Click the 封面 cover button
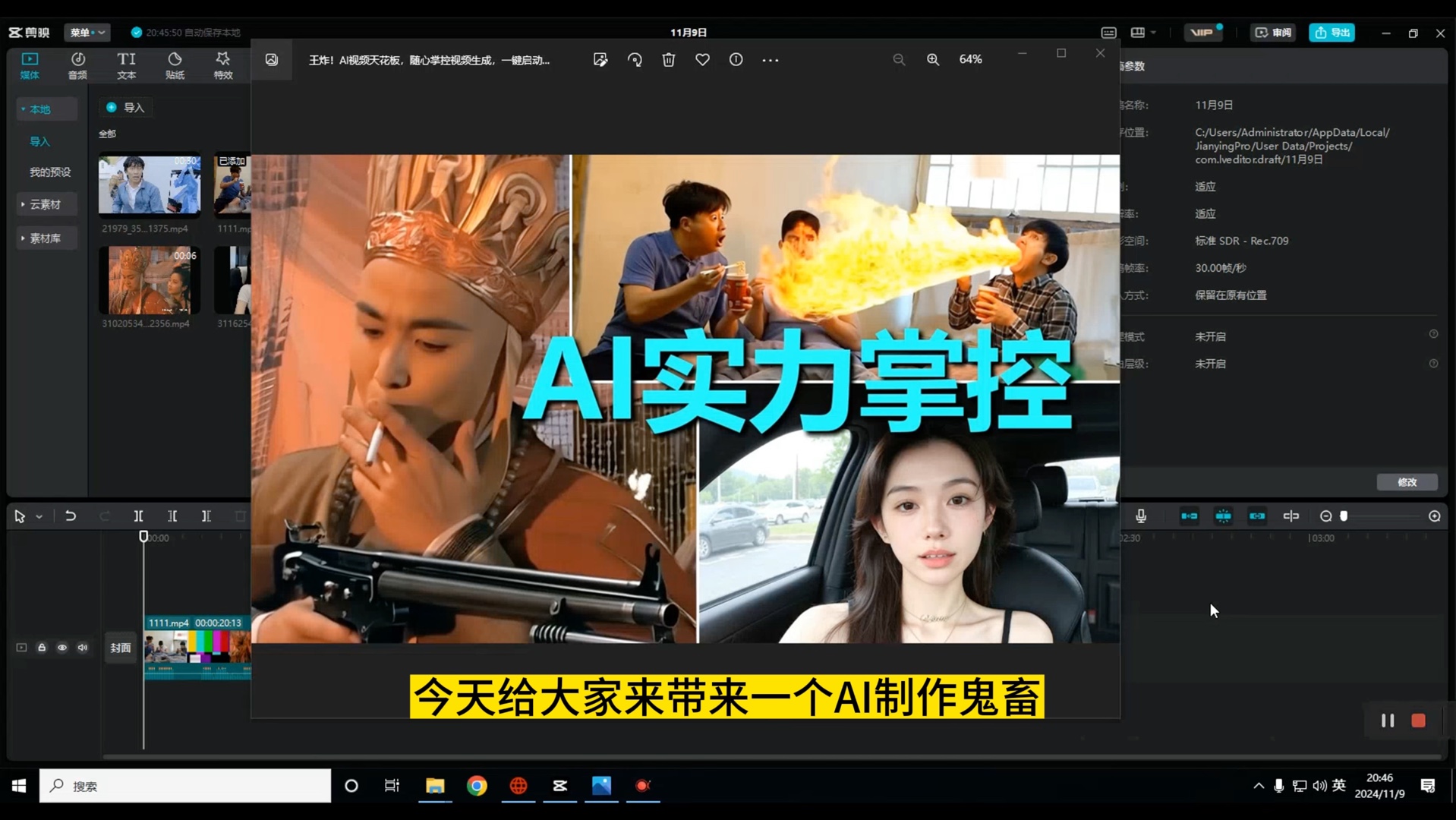 click(121, 648)
